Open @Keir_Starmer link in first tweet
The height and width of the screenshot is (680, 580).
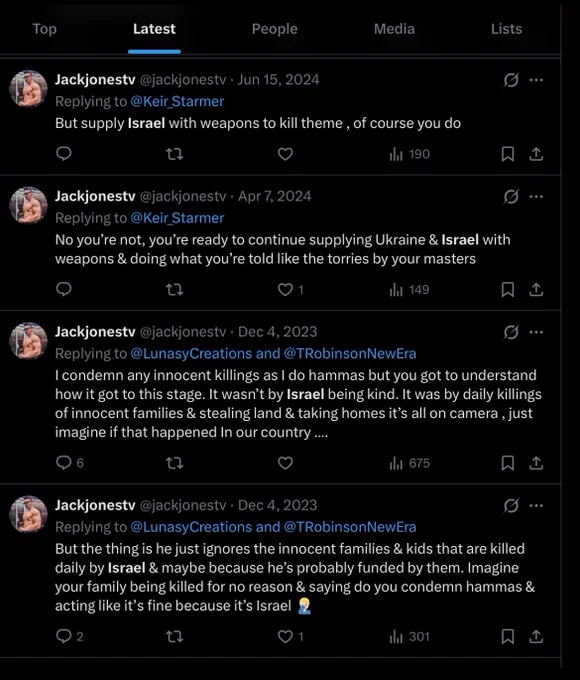(x=177, y=101)
